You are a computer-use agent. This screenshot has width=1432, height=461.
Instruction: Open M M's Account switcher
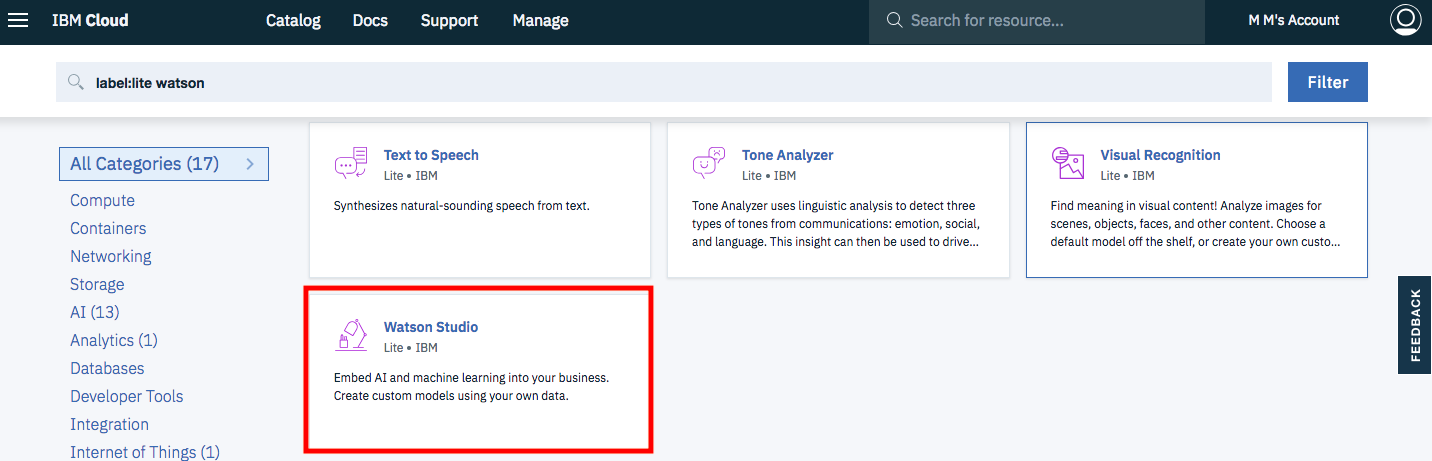(1294, 20)
